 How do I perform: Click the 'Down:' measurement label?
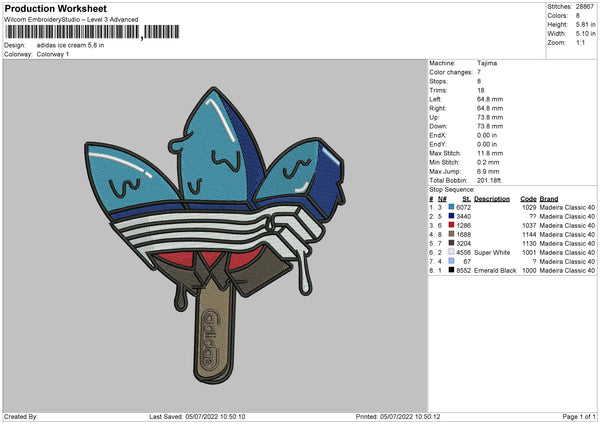pyautogui.click(x=438, y=126)
